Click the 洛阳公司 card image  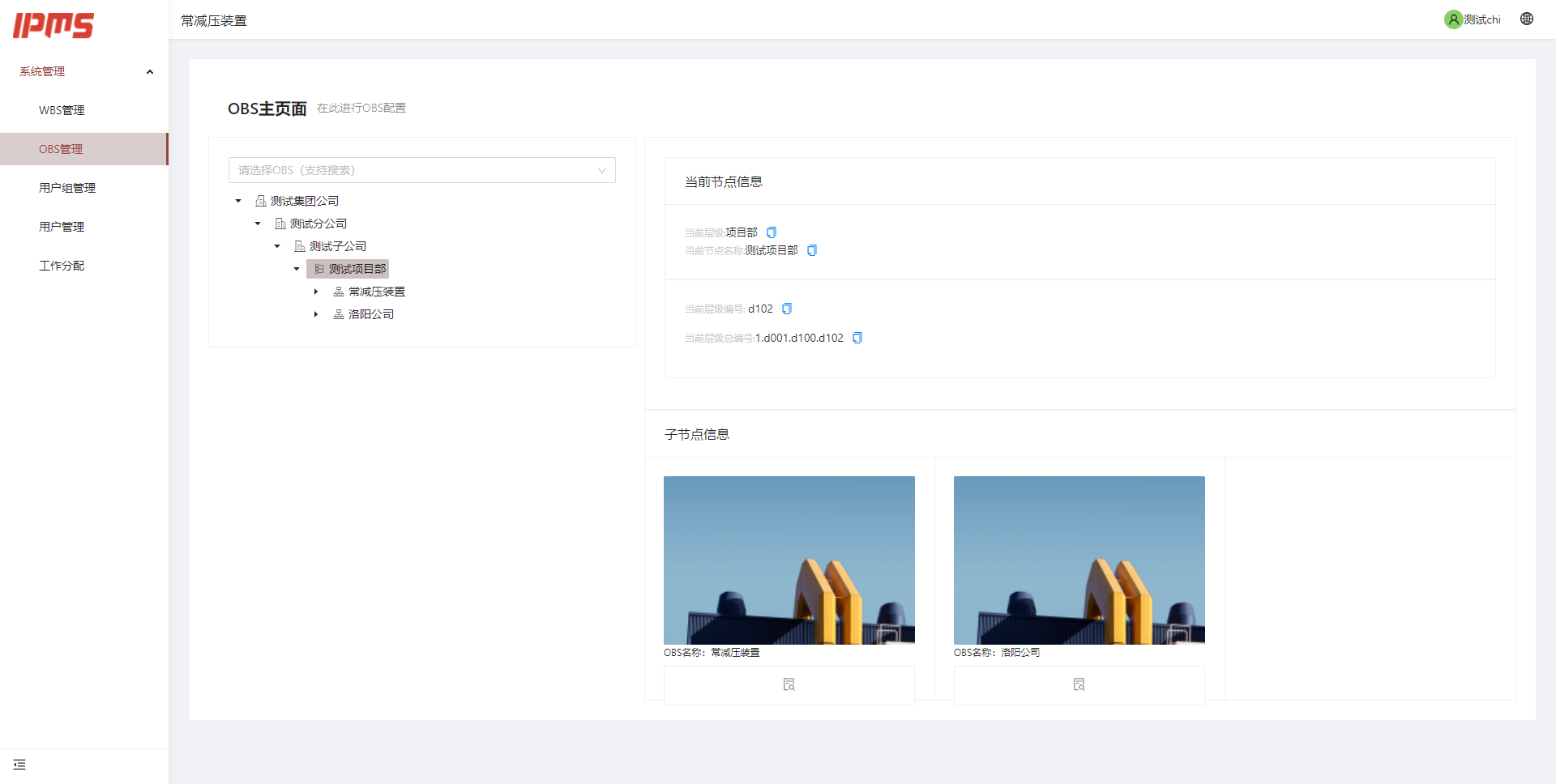(x=1079, y=560)
